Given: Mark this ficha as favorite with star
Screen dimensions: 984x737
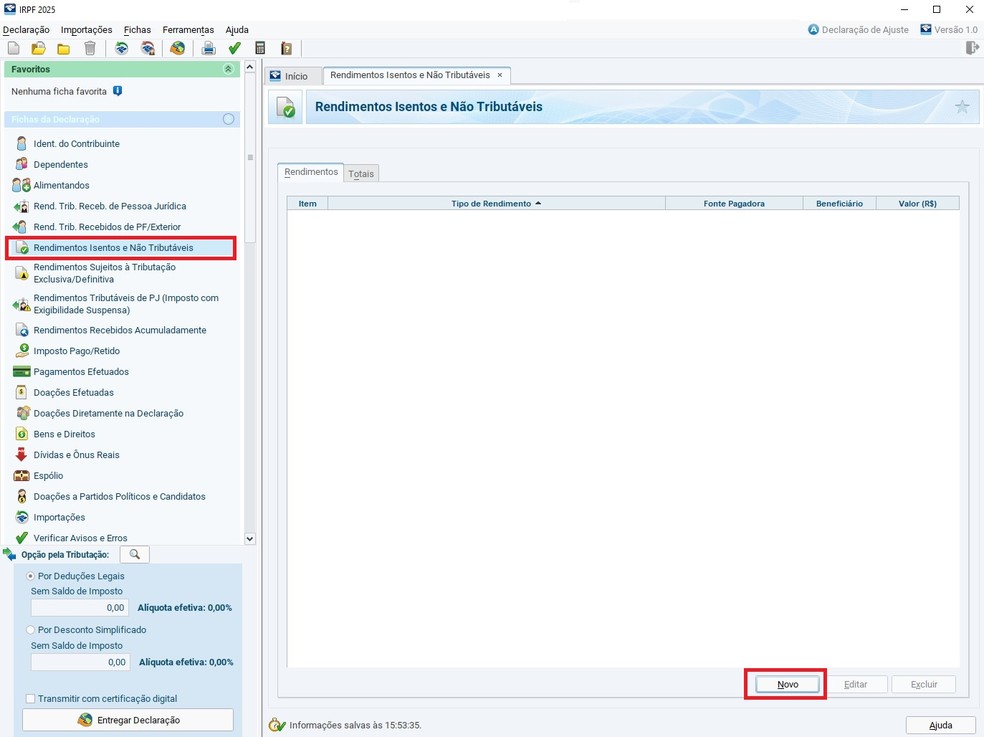Looking at the screenshot, I should click(962, 107).
